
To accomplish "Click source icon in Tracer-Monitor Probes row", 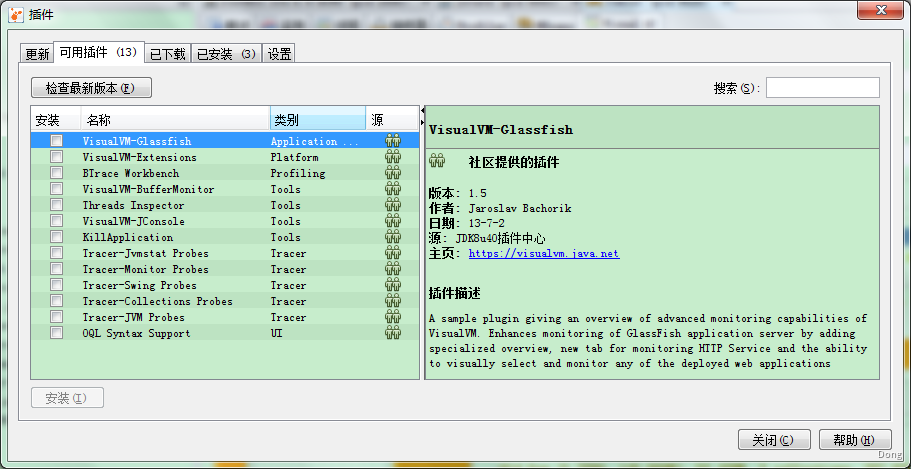I will 393,269.
